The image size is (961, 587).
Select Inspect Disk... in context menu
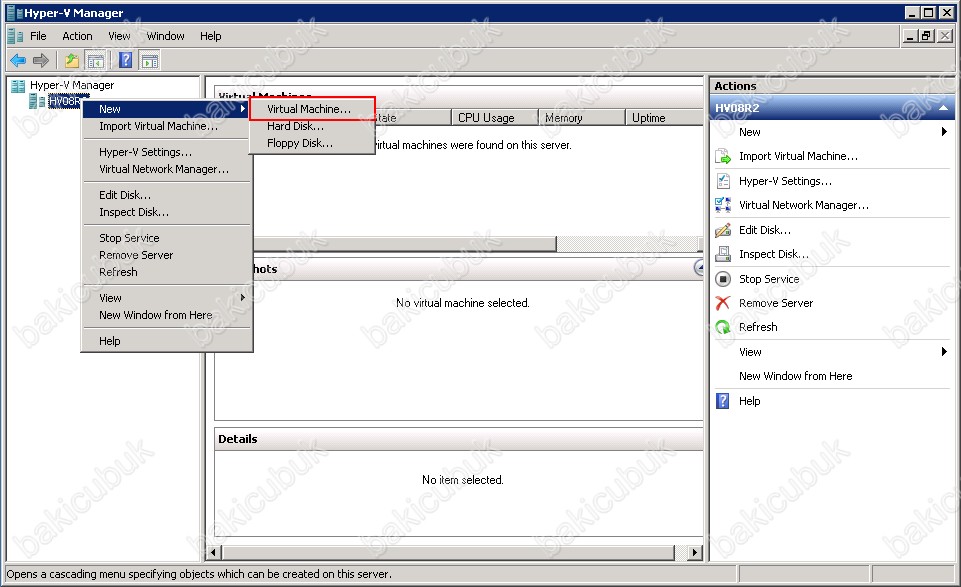tap(166, 212)
